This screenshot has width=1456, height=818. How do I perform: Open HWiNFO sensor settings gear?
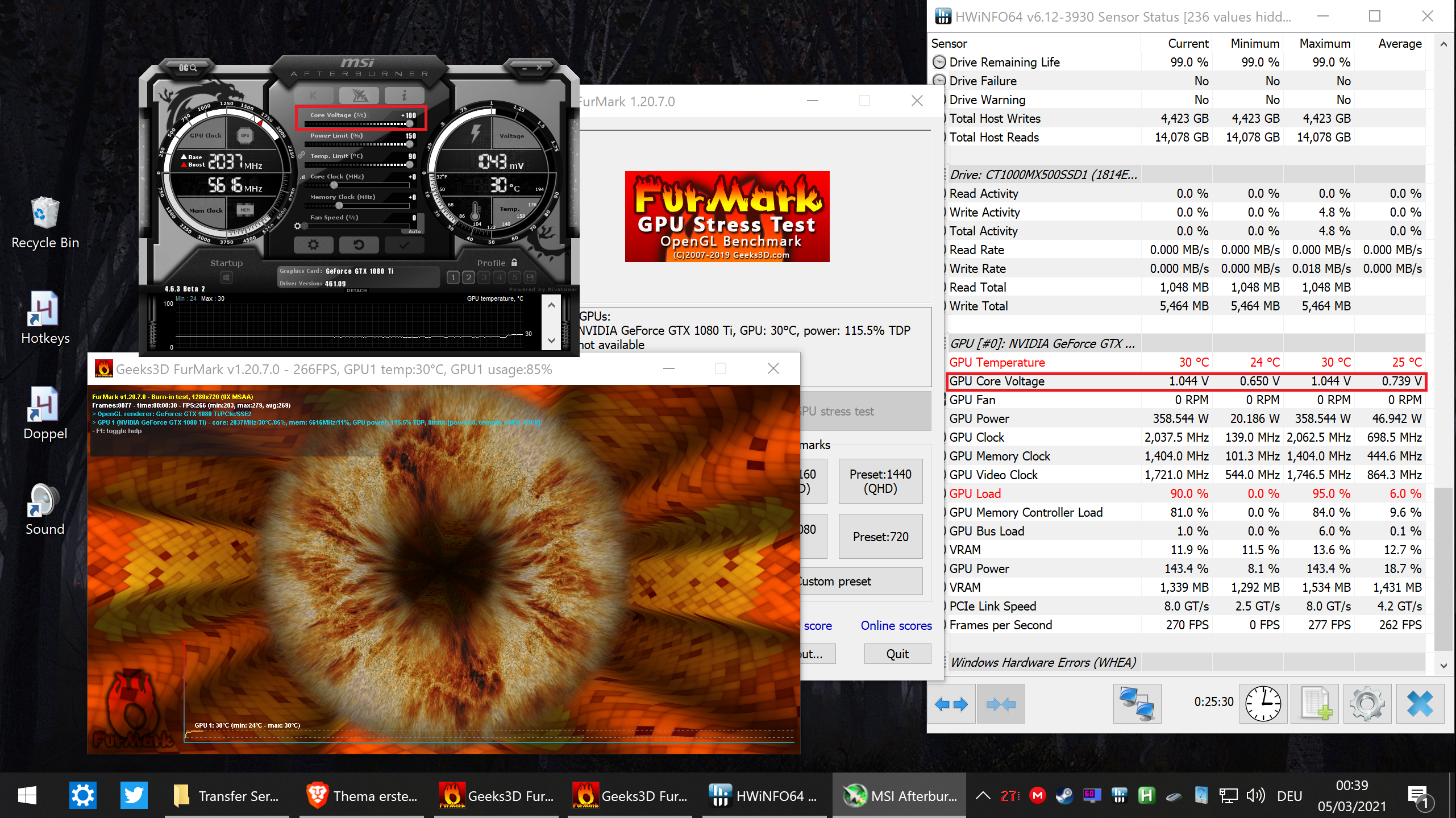(1367, 704)
